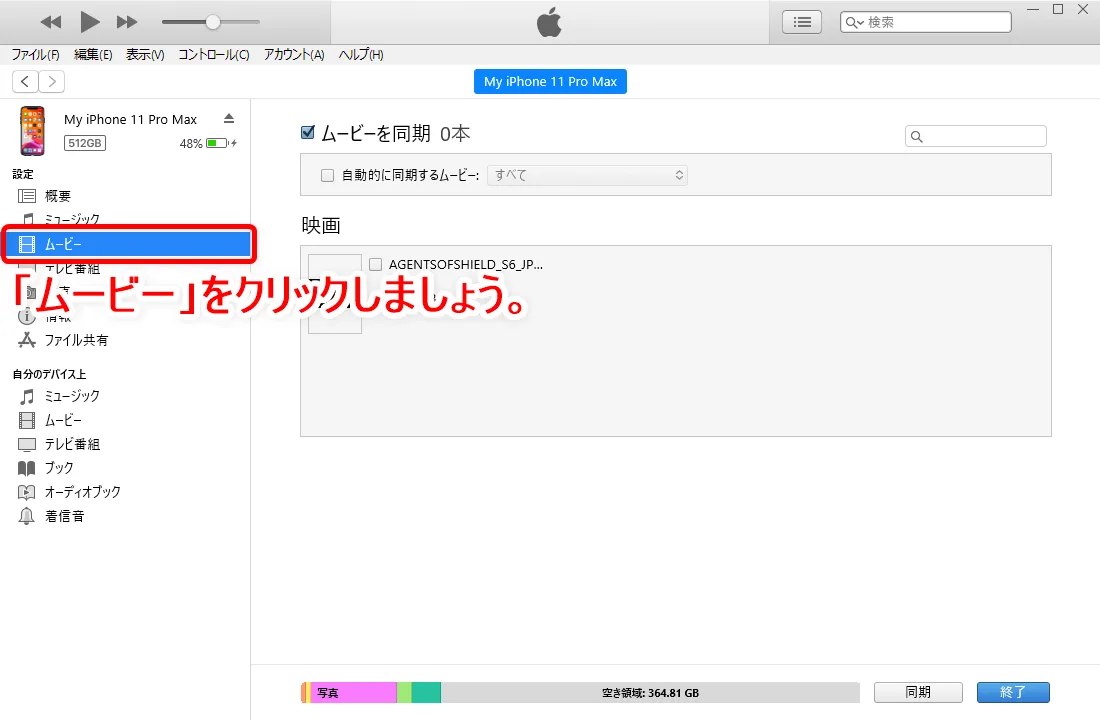This screenshot has width=1100, height=720.
Task: Click the movie search field
Action: point(976,136)
